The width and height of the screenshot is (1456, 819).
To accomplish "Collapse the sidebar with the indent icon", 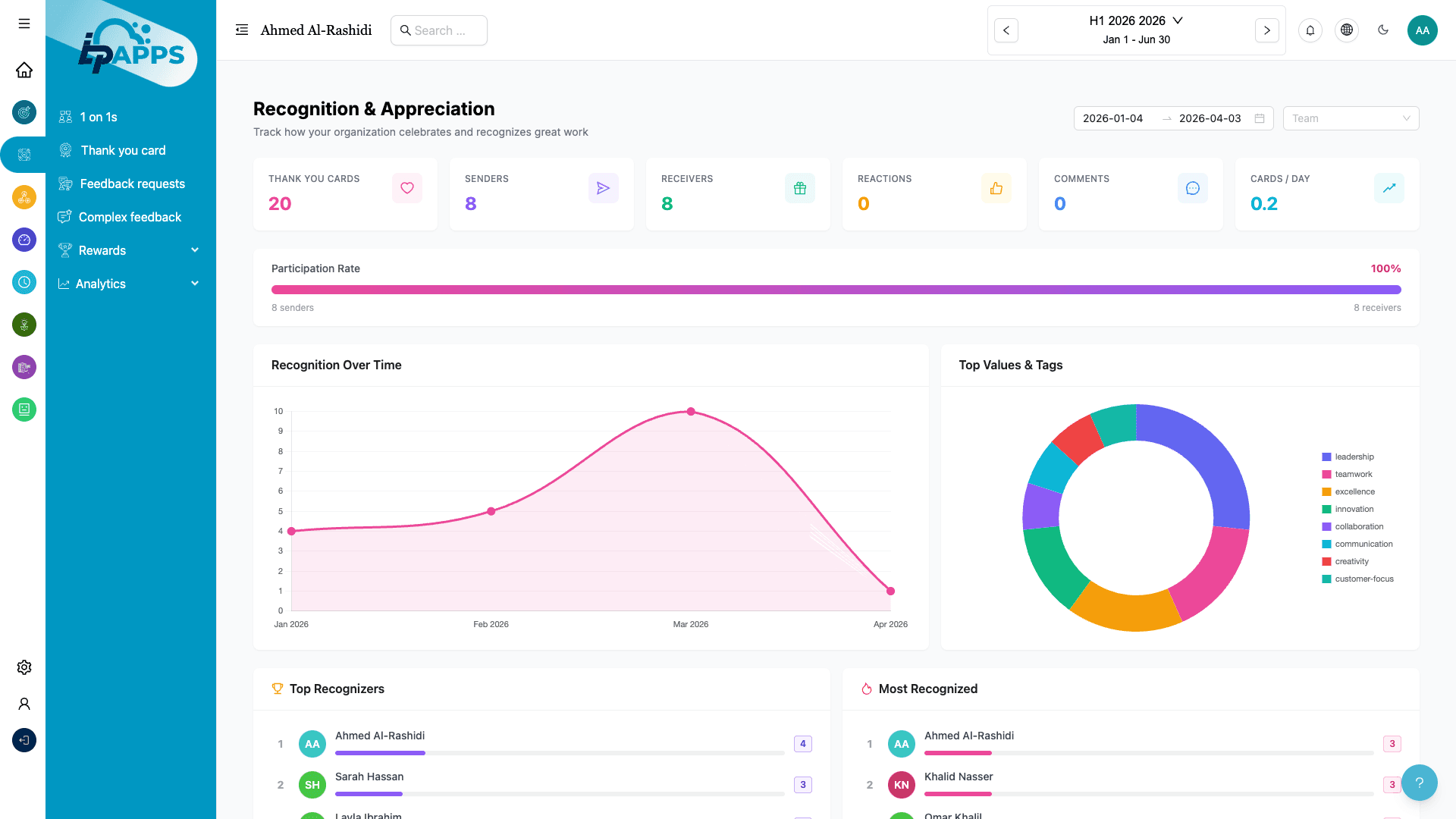I will pyautogui.click(x=242, y=30).
